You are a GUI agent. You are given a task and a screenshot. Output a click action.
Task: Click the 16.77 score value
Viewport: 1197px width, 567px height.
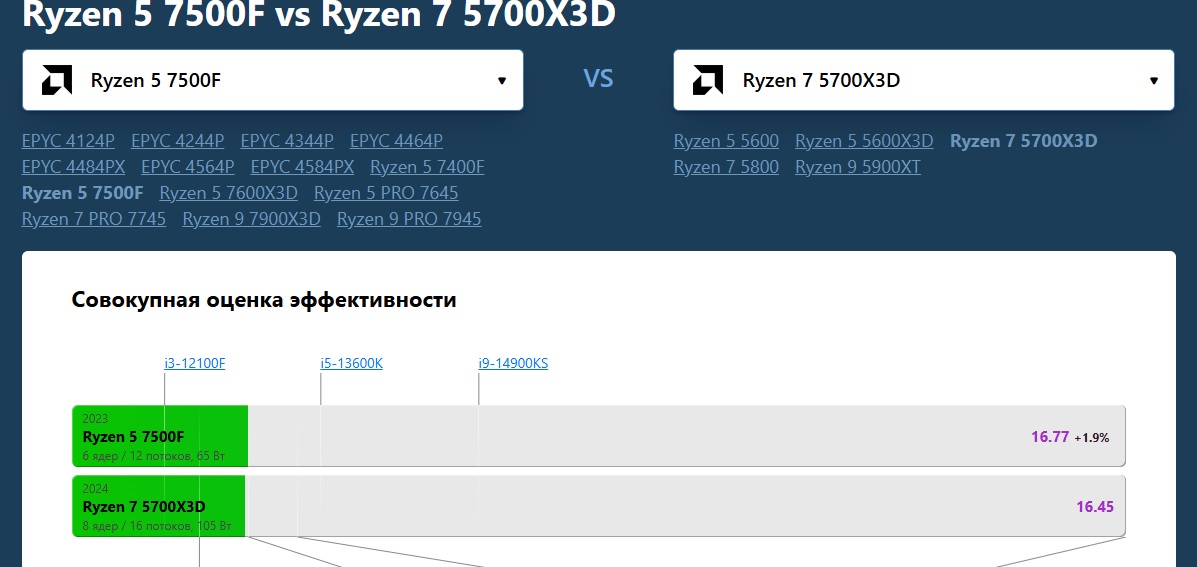point(1050,437)
